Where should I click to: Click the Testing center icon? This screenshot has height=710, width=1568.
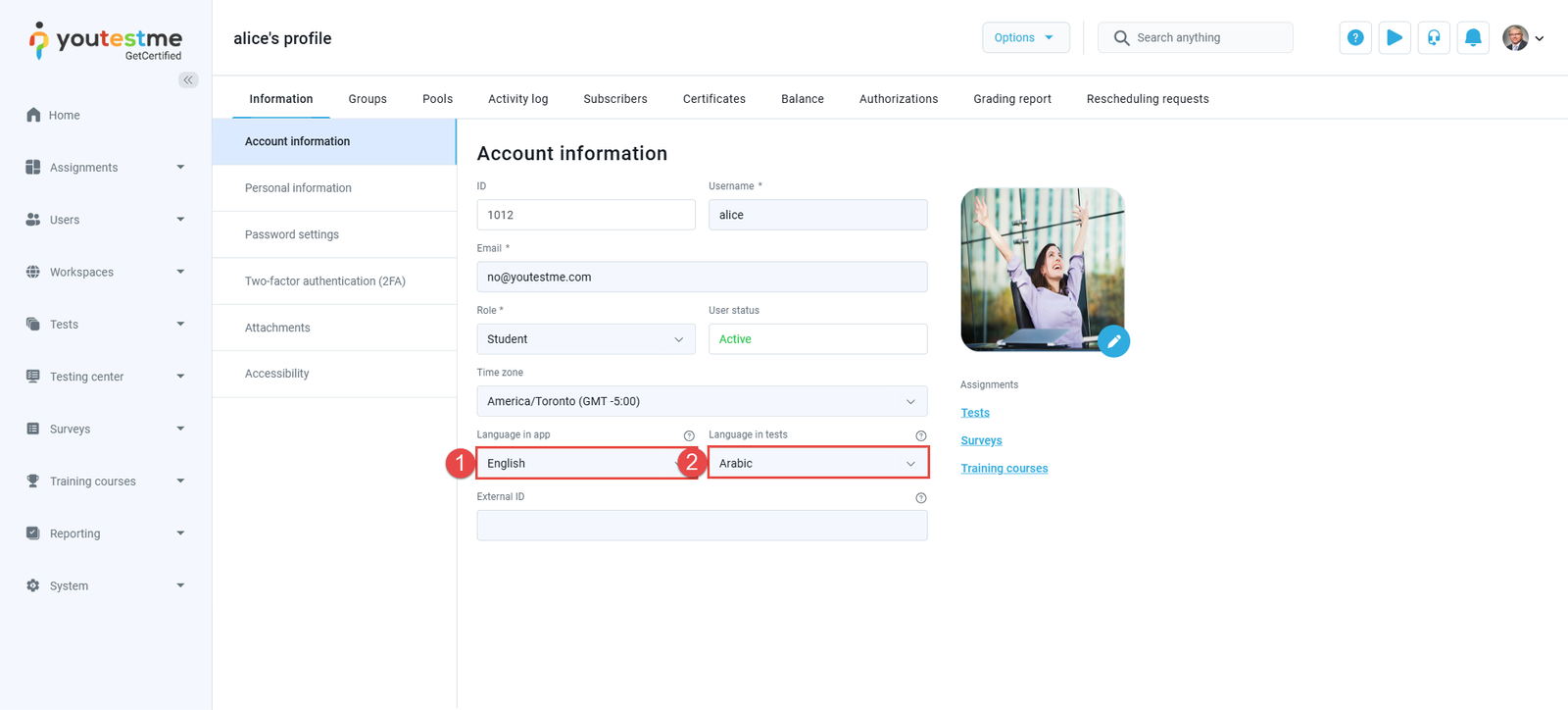point(33,377)
